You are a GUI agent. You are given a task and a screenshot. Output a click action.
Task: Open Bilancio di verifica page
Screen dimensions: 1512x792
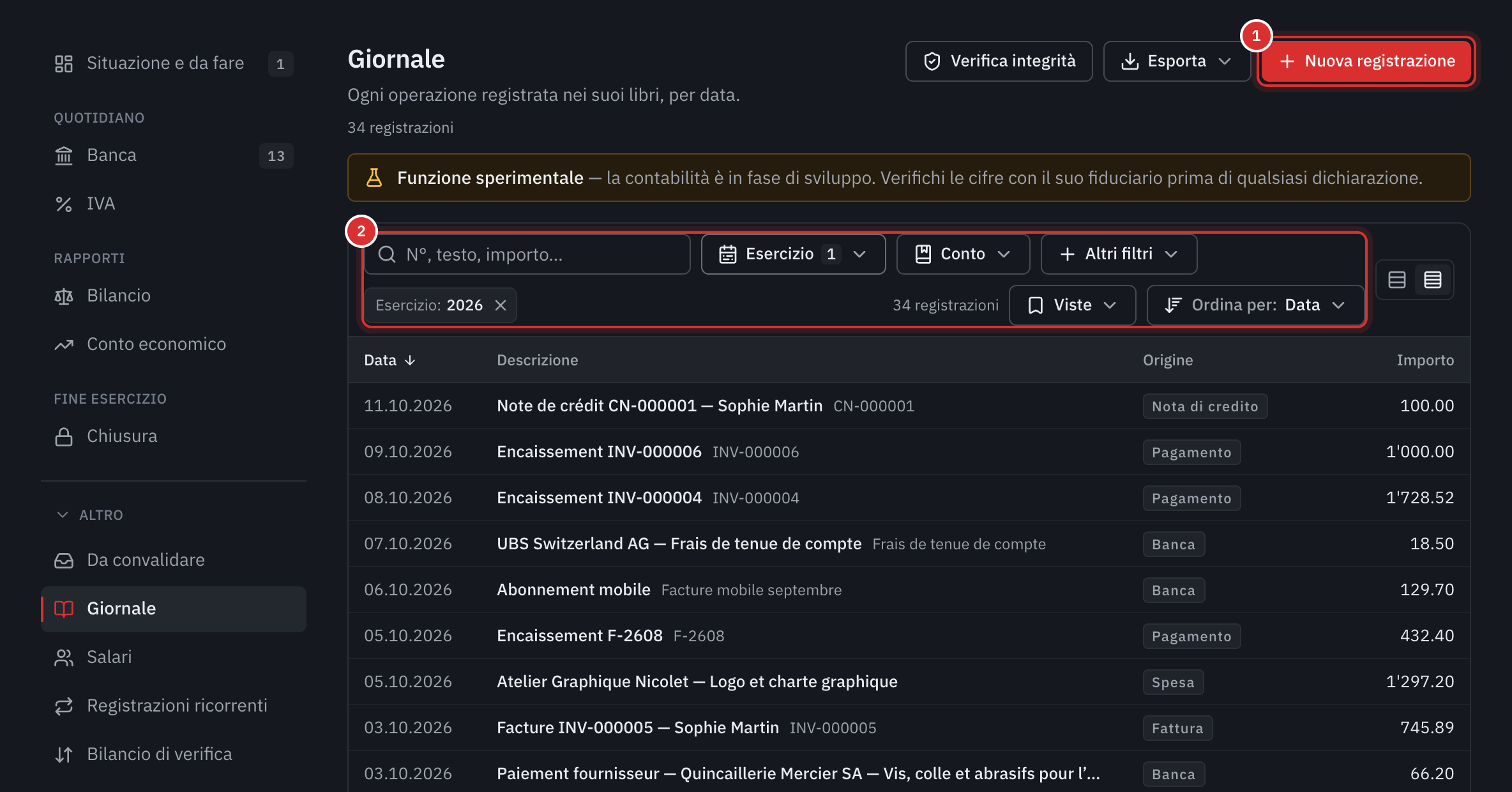[173, 754]
